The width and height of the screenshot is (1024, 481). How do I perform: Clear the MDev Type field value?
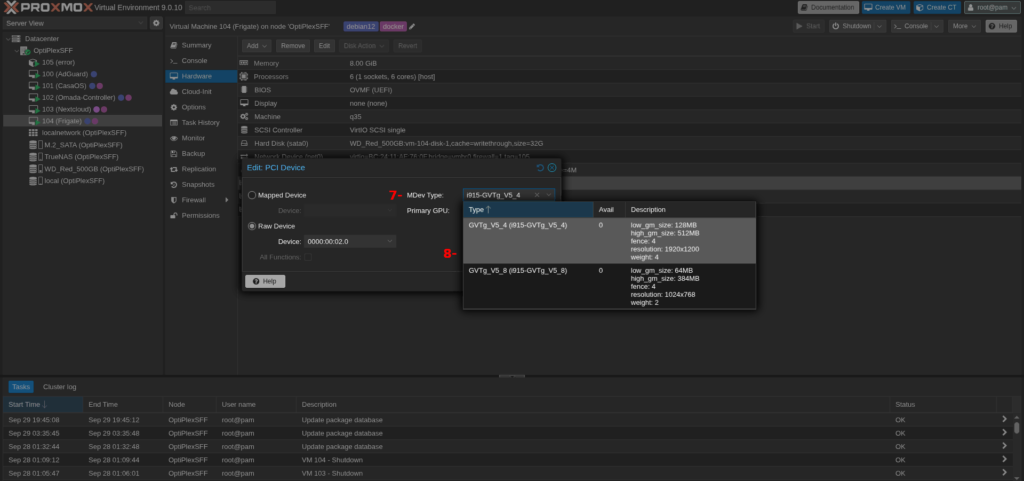coord(537,195)
